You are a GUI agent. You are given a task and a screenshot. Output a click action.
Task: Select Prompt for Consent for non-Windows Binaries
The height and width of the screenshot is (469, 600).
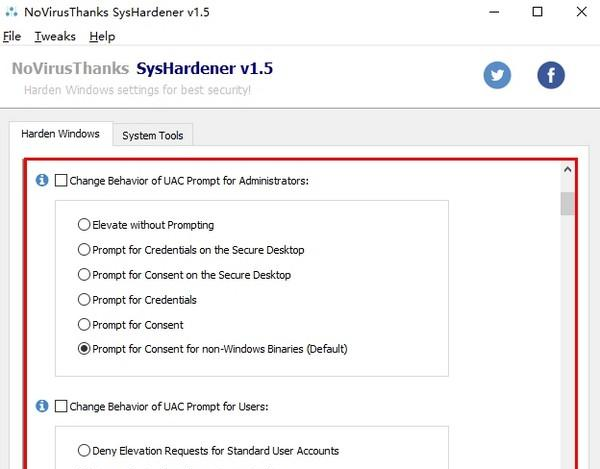coord(84,350)
